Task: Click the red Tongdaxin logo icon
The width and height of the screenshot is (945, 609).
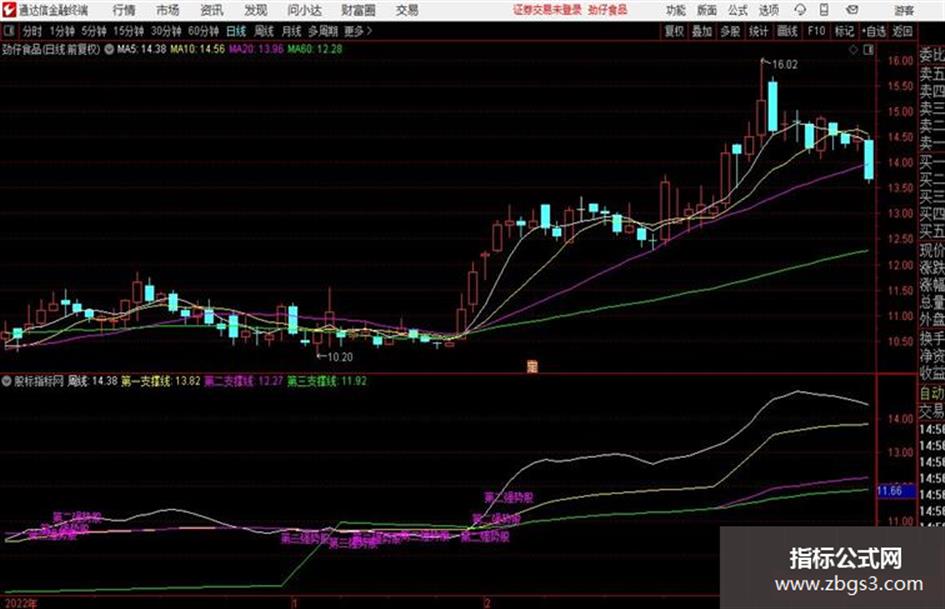Action: coord(8,10)
